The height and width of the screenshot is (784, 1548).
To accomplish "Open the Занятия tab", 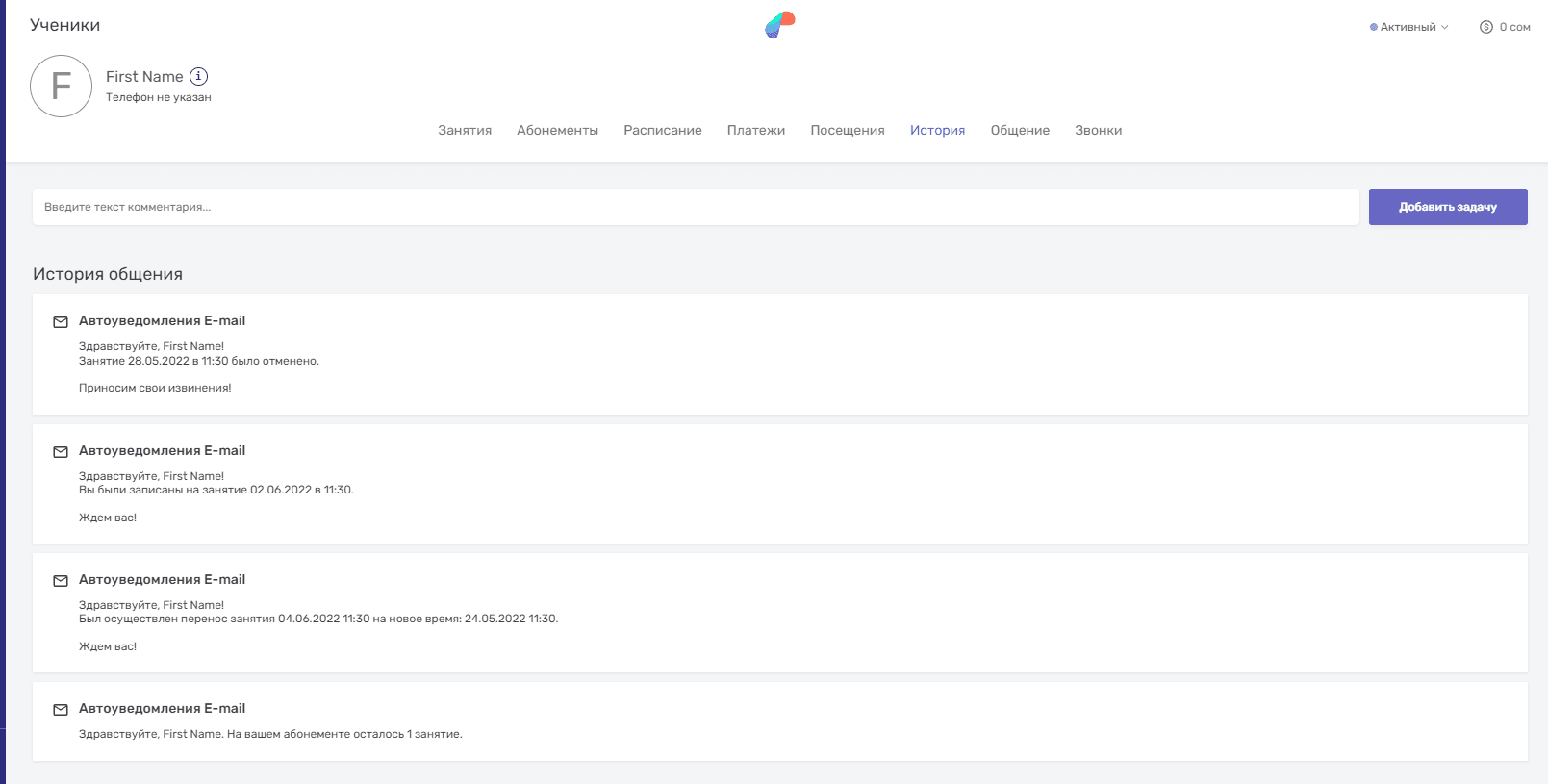I will coord(465,131).
